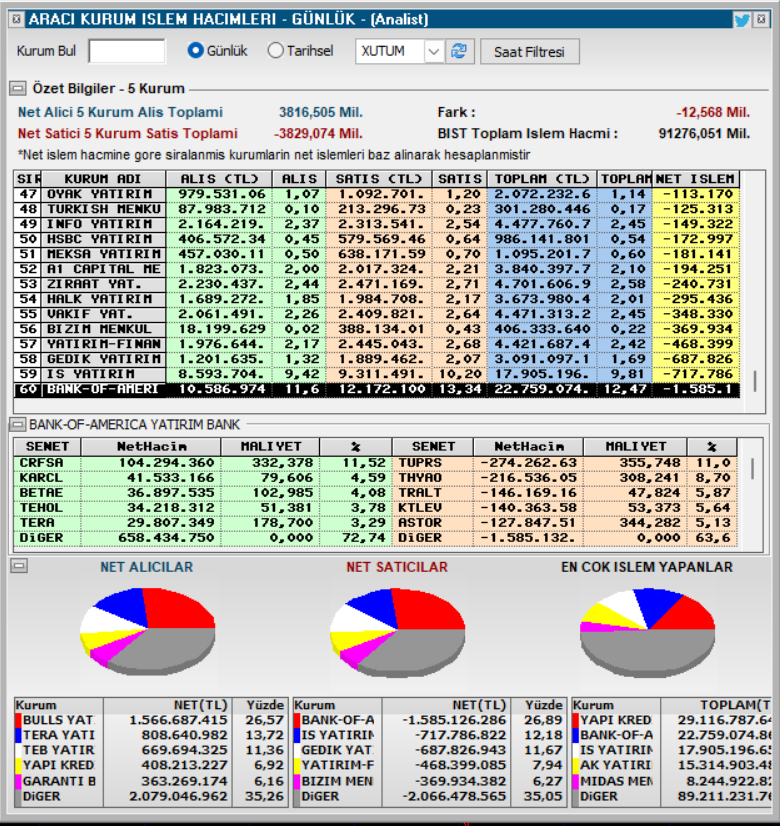This screenshot has width=780, height=826.
Task: Collapse the Bank-of-America Yatirim Bank section
Action: pos(17,424)
